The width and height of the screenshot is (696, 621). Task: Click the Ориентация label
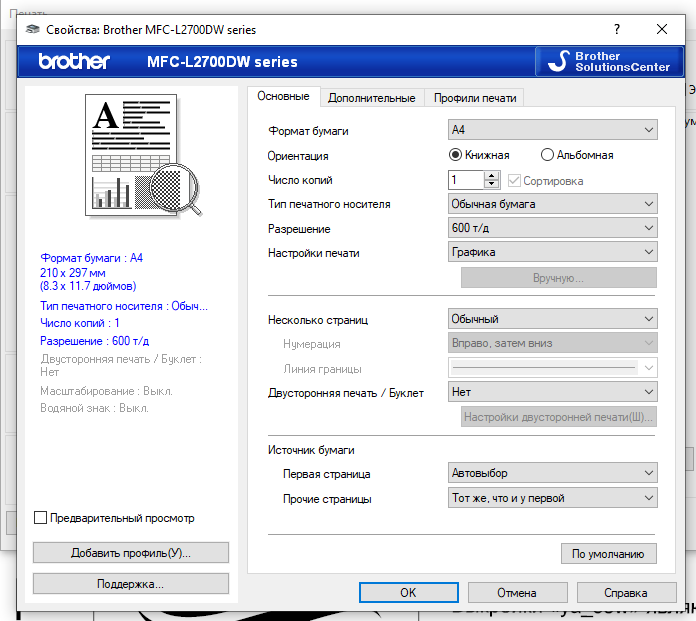click(298, 156)
